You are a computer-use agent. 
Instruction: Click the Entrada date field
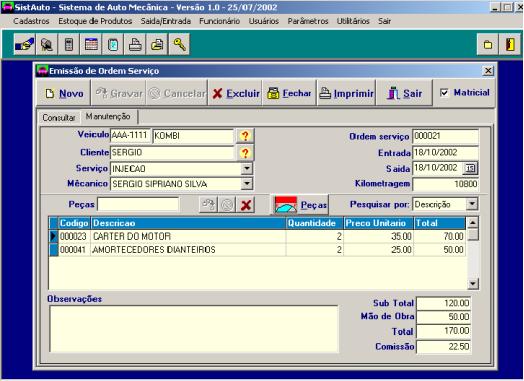click(x=445, y=153)
